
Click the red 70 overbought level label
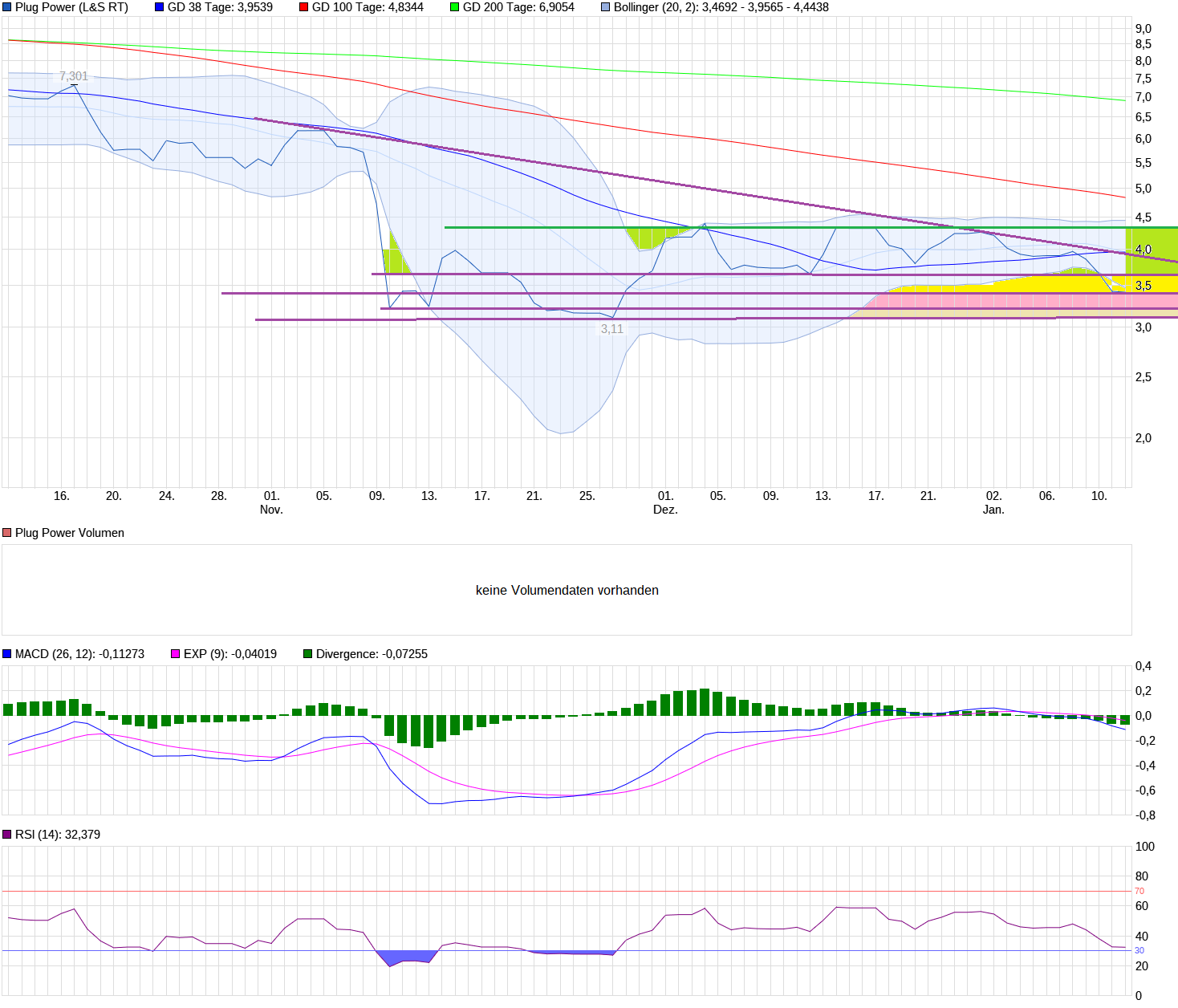click(1139, 892)
